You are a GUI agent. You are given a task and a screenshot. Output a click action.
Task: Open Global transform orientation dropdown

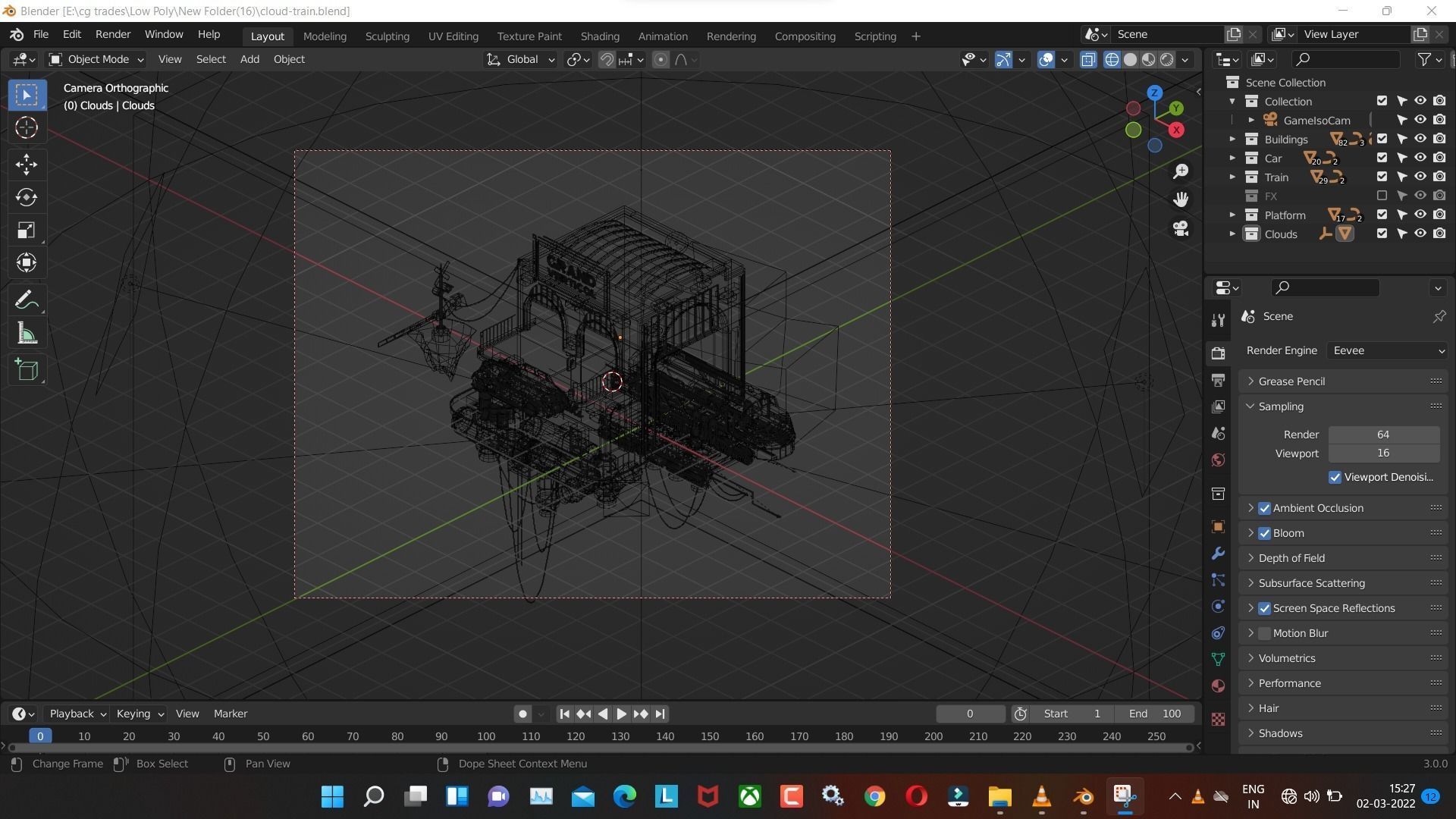pos(520,59)
